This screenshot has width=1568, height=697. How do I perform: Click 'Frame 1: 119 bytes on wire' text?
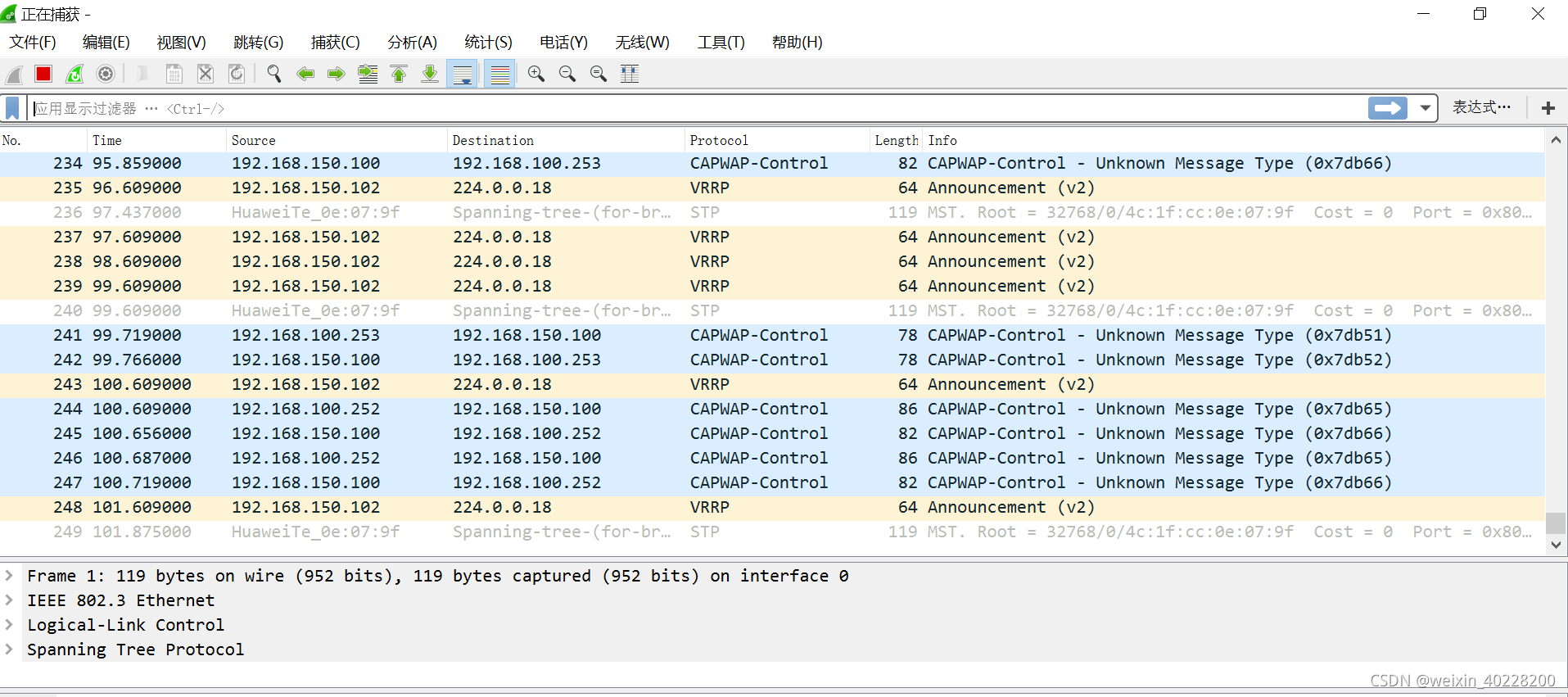pyautogui.click(x=156, y=576)
